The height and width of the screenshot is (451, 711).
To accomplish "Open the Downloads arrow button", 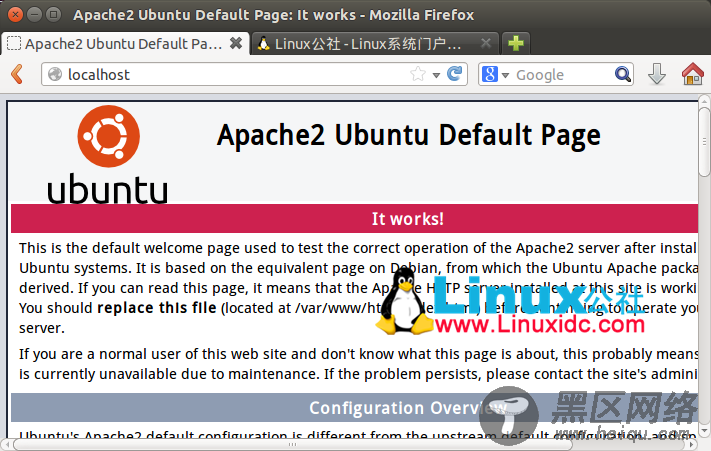I will click(x=657, y=74).
